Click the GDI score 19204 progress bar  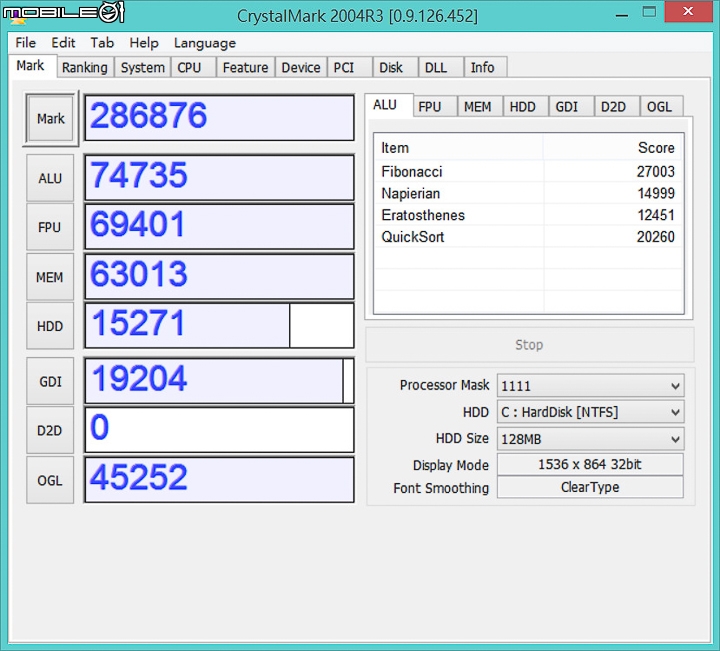pos(219,381)
